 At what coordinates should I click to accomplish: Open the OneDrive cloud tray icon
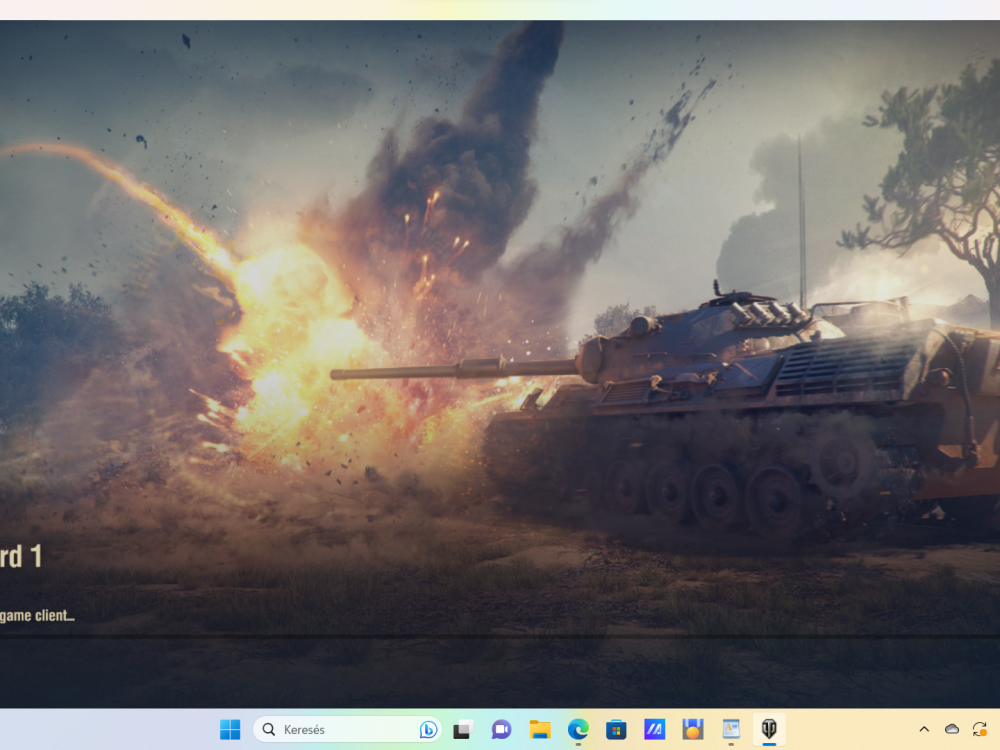coord(952,729)
